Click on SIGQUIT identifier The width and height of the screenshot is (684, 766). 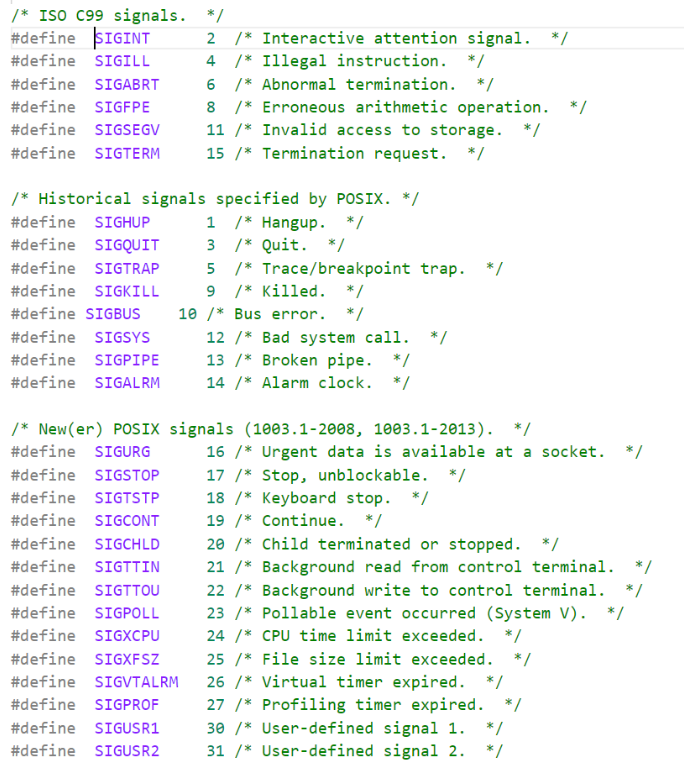tap(127, 245)
